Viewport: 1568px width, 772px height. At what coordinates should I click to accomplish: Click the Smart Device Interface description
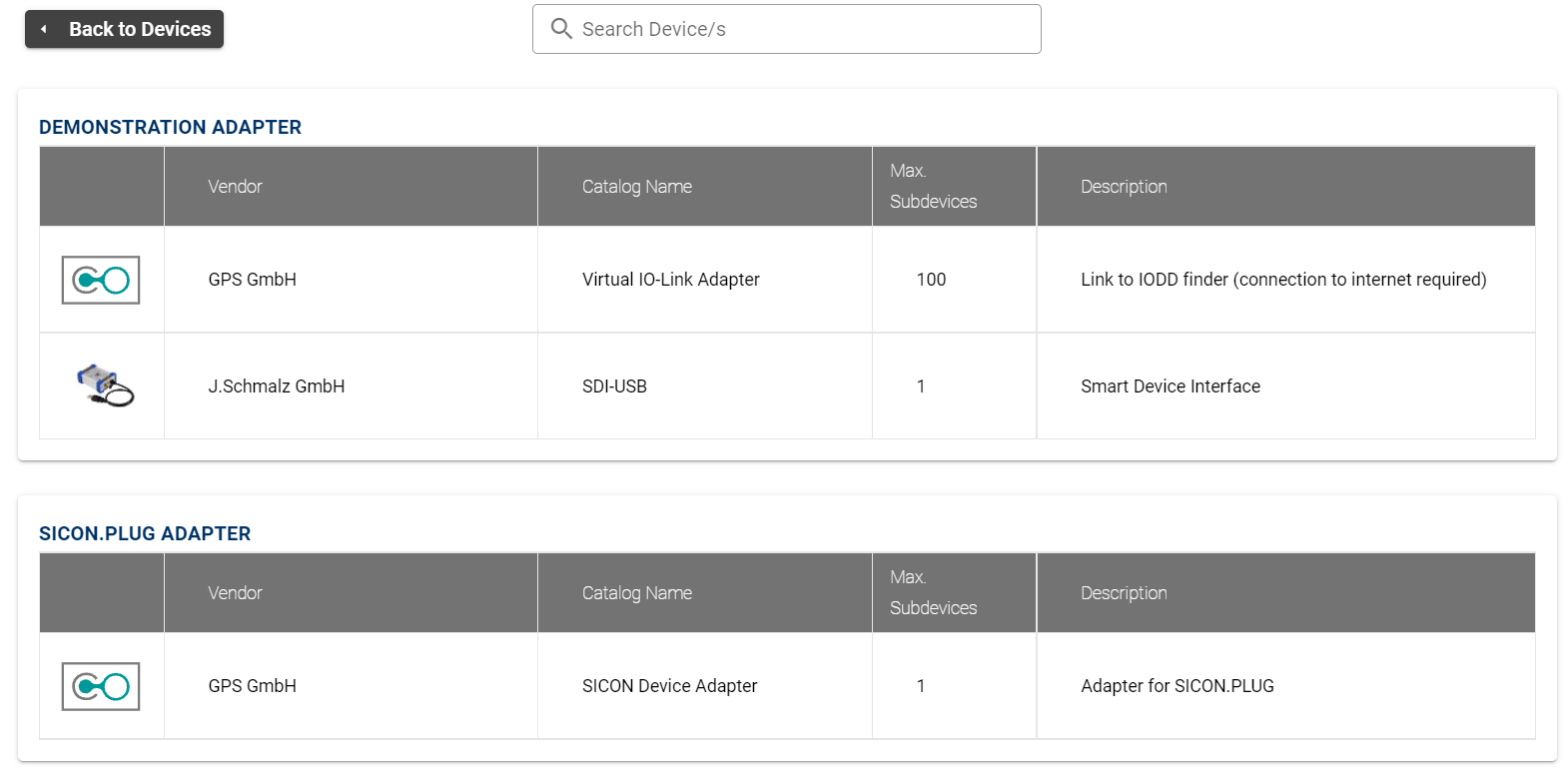[x=1170, y=386]
